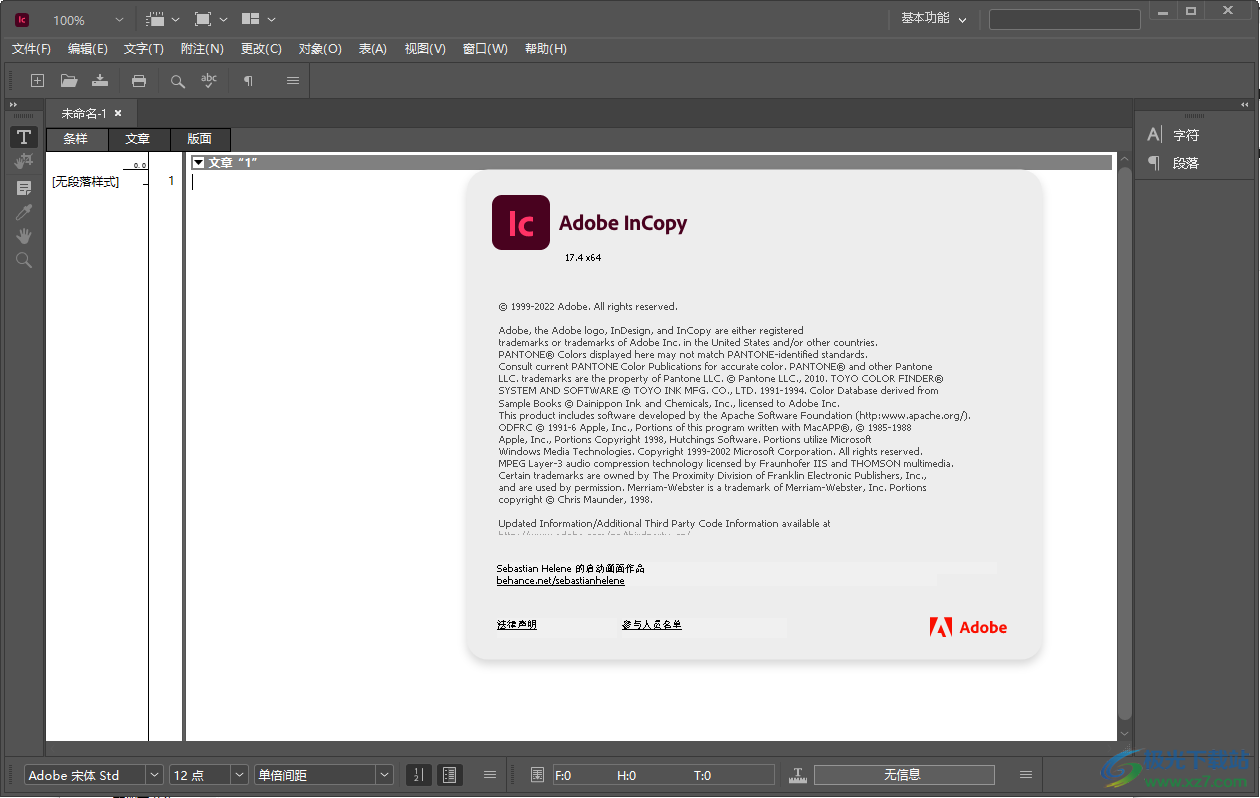Select the Eyedropper tool
The image size is (1260, 798).
(24, 212)
